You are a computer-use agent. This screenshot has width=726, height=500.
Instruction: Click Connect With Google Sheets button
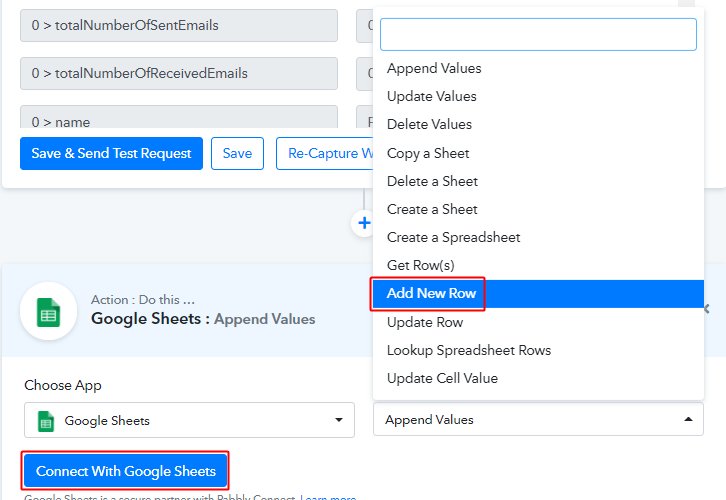pyautogui.click(x=125, y=471)
